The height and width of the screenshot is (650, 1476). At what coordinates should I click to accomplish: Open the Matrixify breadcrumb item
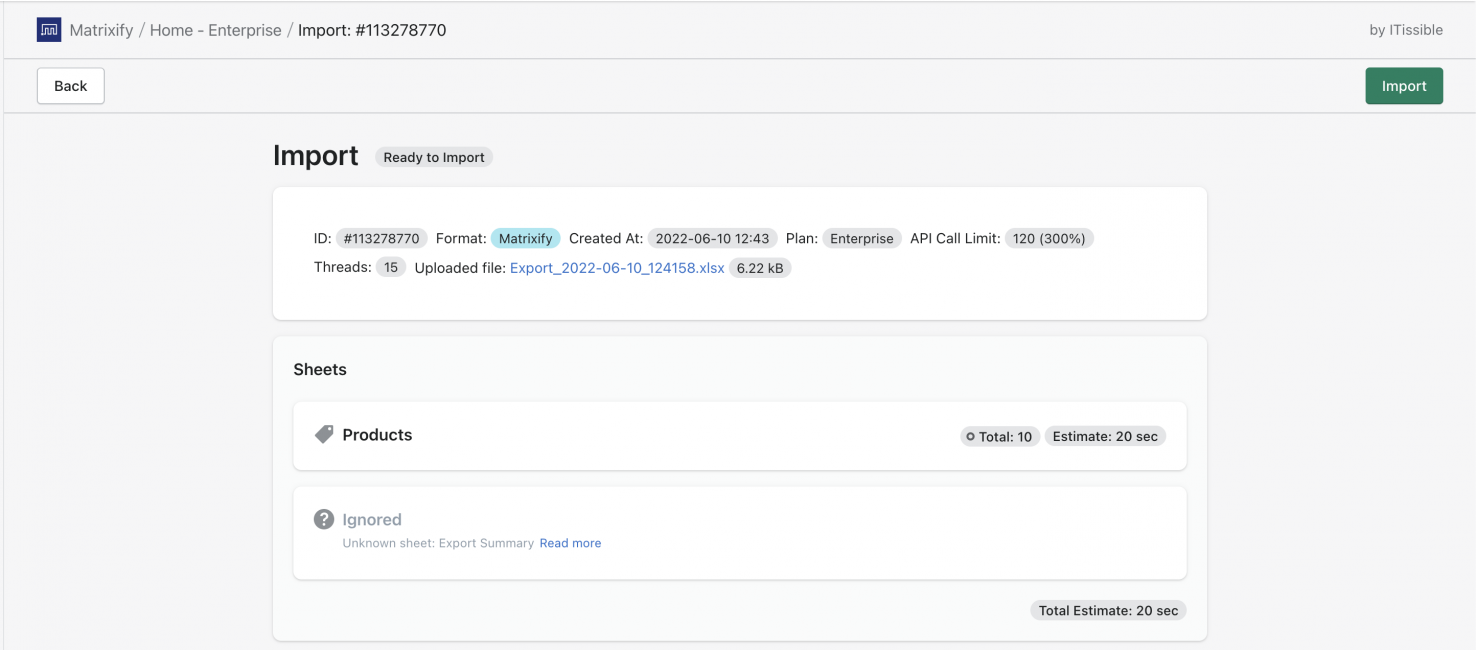tap(100, 29)
